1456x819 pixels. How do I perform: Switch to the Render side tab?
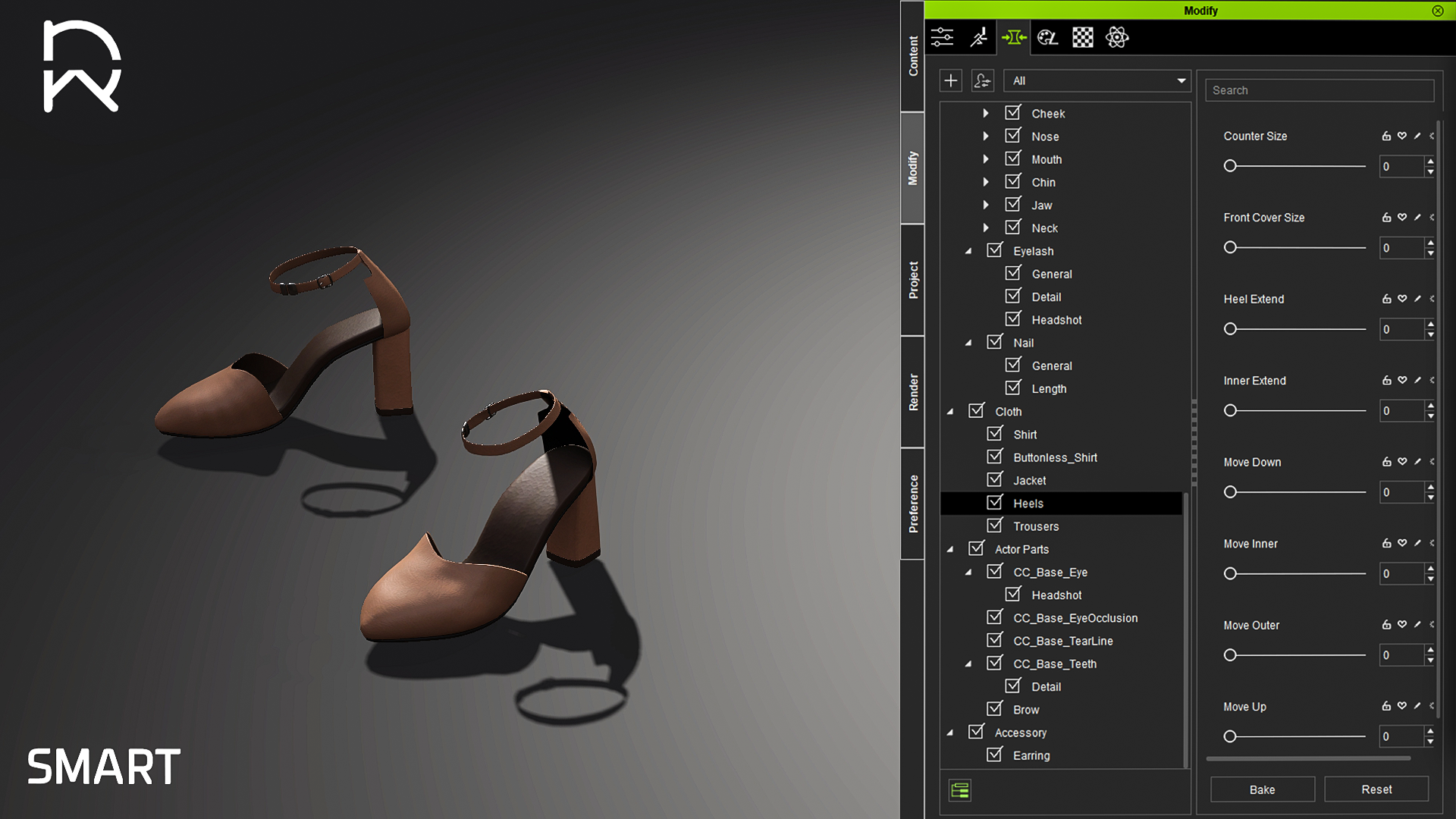[x=913, y=392]
